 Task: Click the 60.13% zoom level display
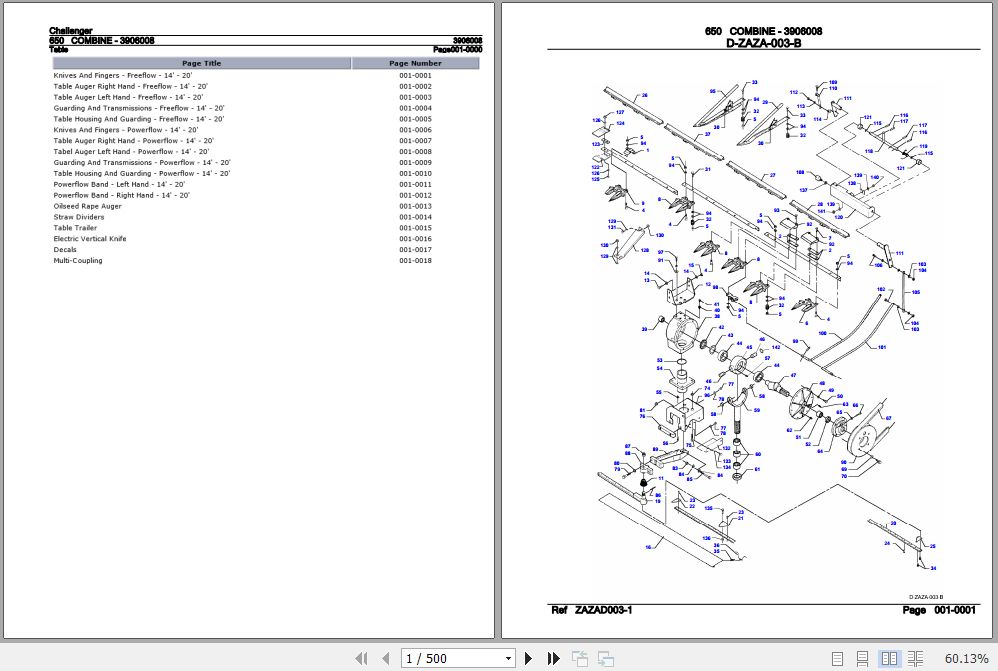click(966, 658)
